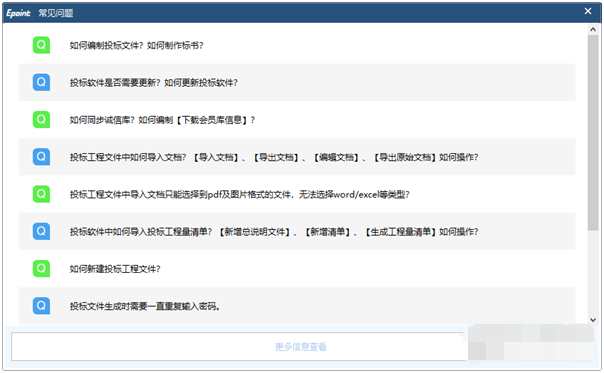Open question about word/excel import limitation
Screen dimensions: 604x373
(239, 194)
